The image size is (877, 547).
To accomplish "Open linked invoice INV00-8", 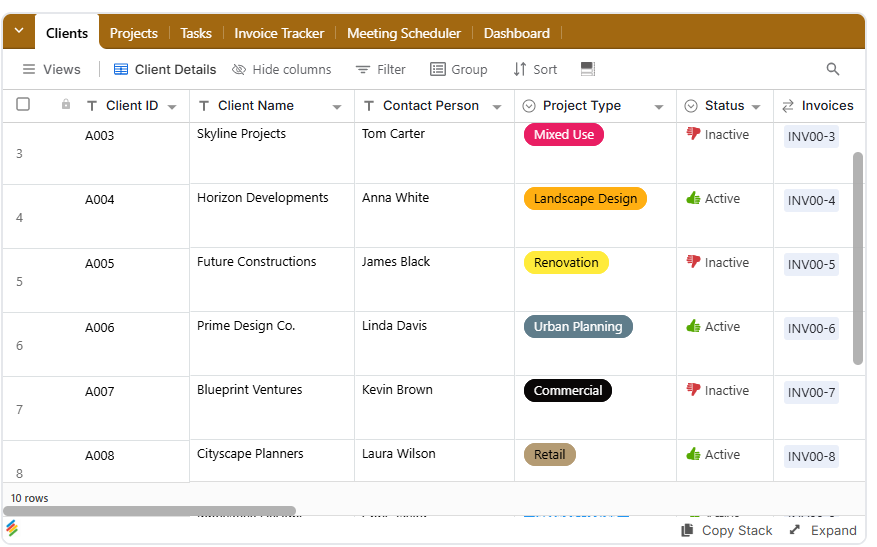I will pos(812,456).
